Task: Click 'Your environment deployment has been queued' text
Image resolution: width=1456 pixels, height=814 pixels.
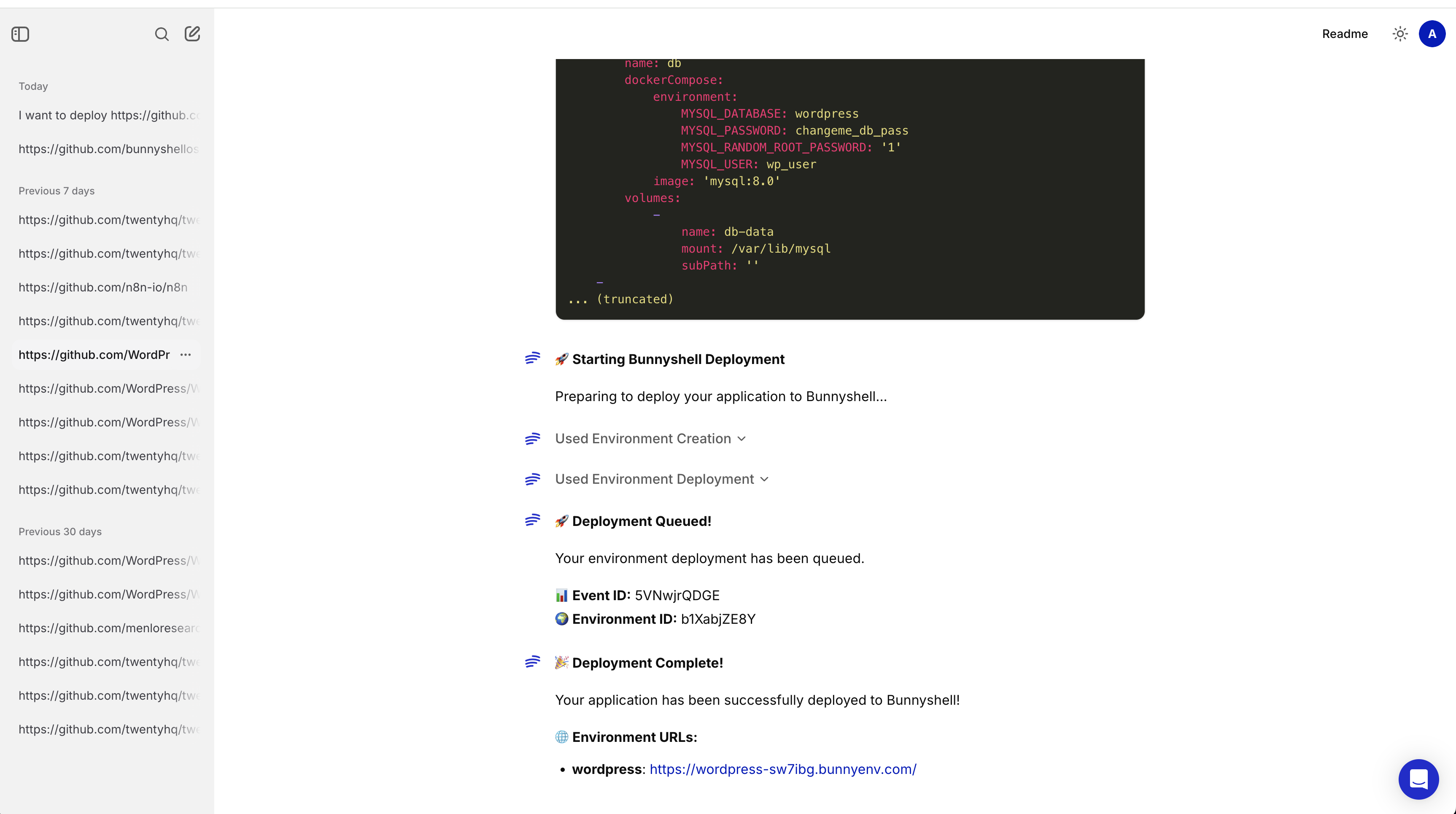Action: (709, 558)
